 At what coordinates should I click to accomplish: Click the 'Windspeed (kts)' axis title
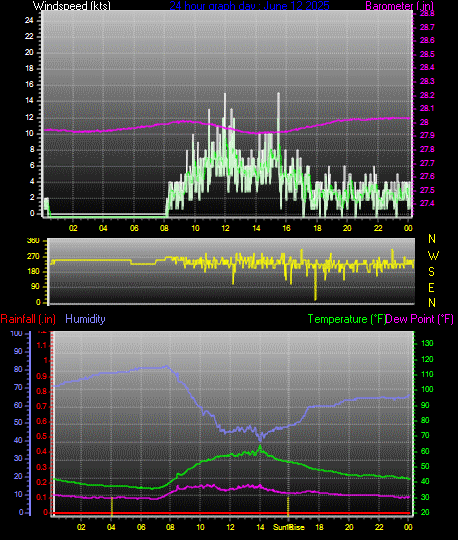[72, 6]
